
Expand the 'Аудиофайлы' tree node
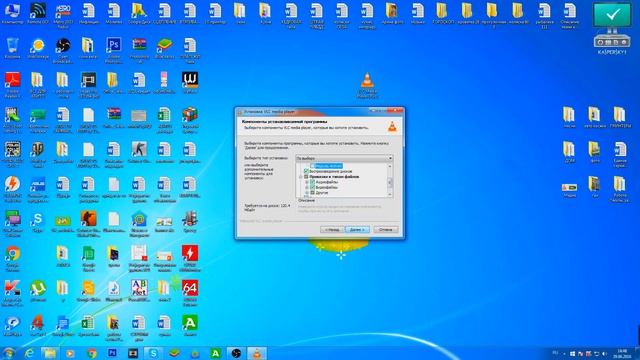tap(307, 182)
